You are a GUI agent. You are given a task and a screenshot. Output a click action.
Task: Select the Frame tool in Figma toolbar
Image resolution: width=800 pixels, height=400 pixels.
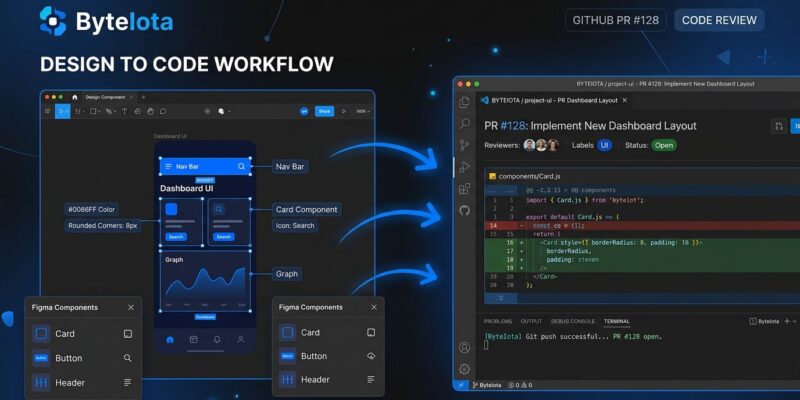click(78, 111)
